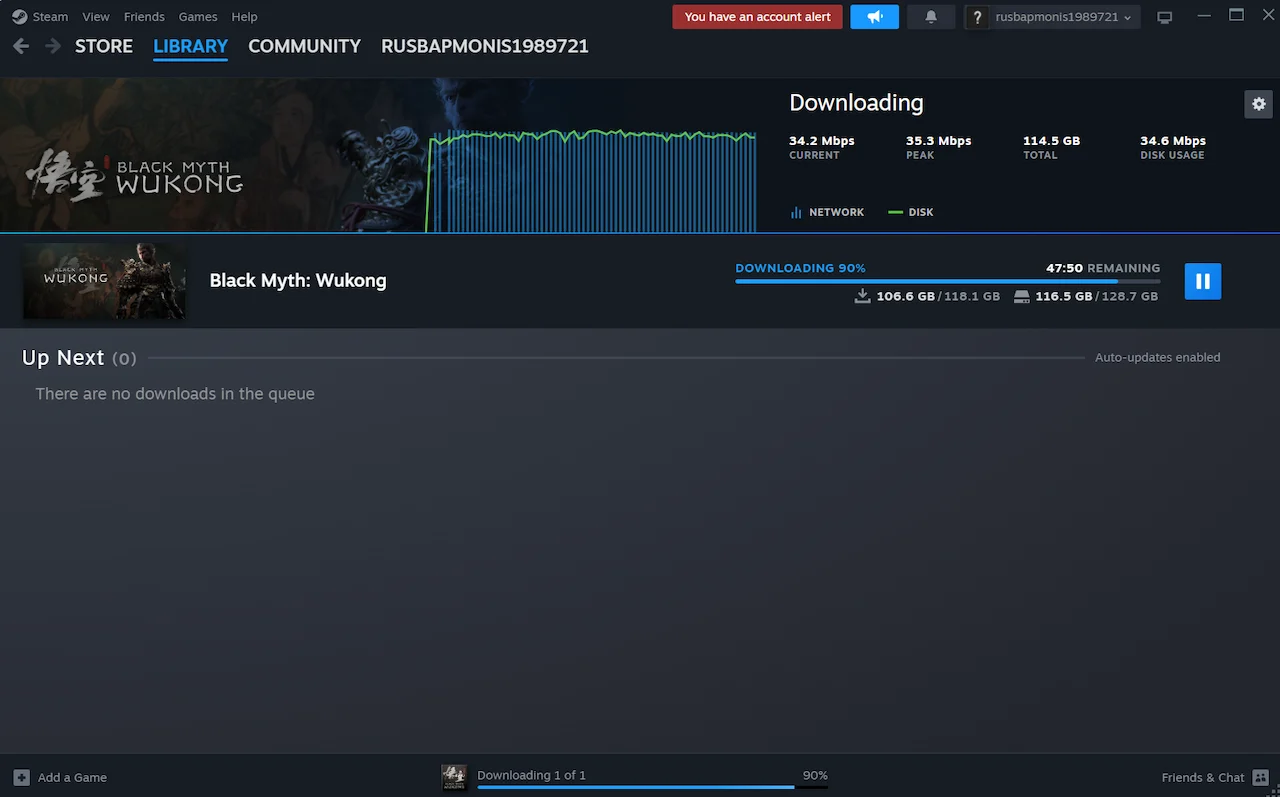
Task: Open the View menu
Action: (96, 16)
